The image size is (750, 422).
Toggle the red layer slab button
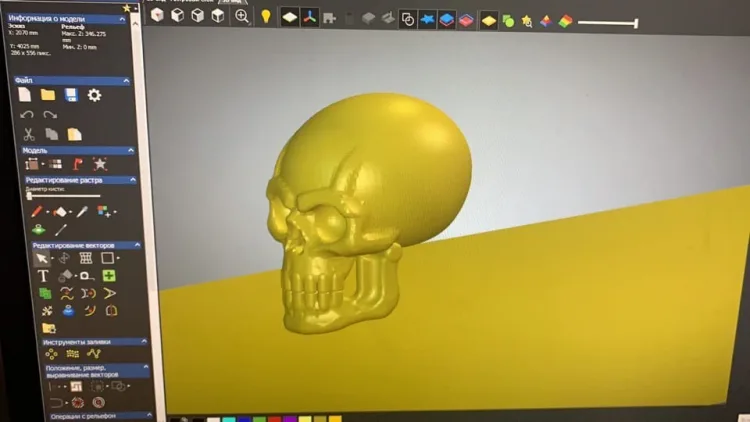coord(466,21)
